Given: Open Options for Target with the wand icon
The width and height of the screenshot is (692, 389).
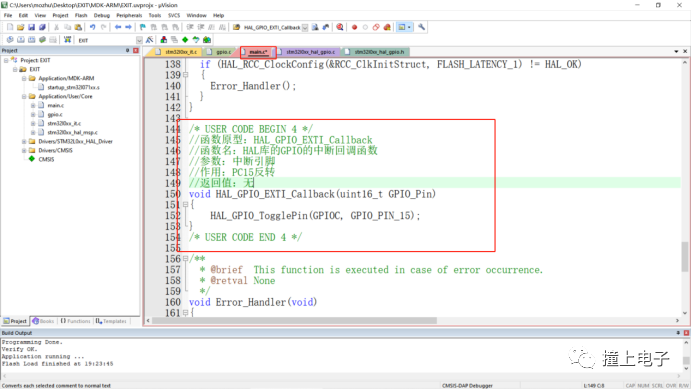Looking at the screenshot, I should pyautogui.click(x=150, y=40).
